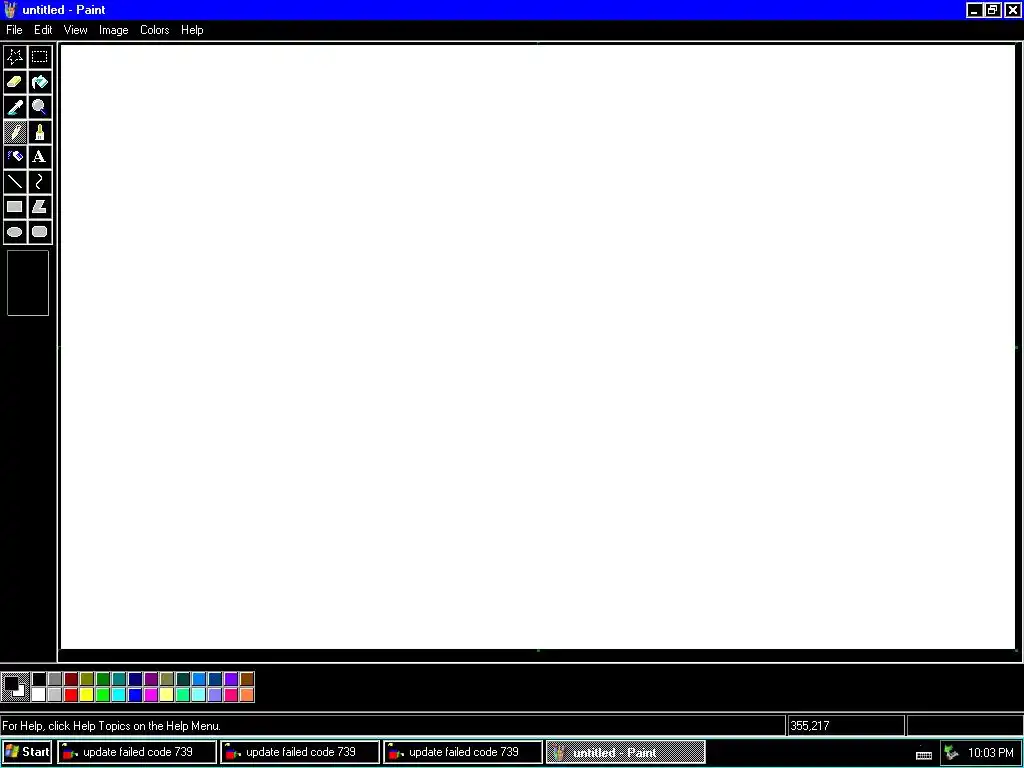
Task: Pick the Rounded Rectangle tool
Action: pos(40,232)
